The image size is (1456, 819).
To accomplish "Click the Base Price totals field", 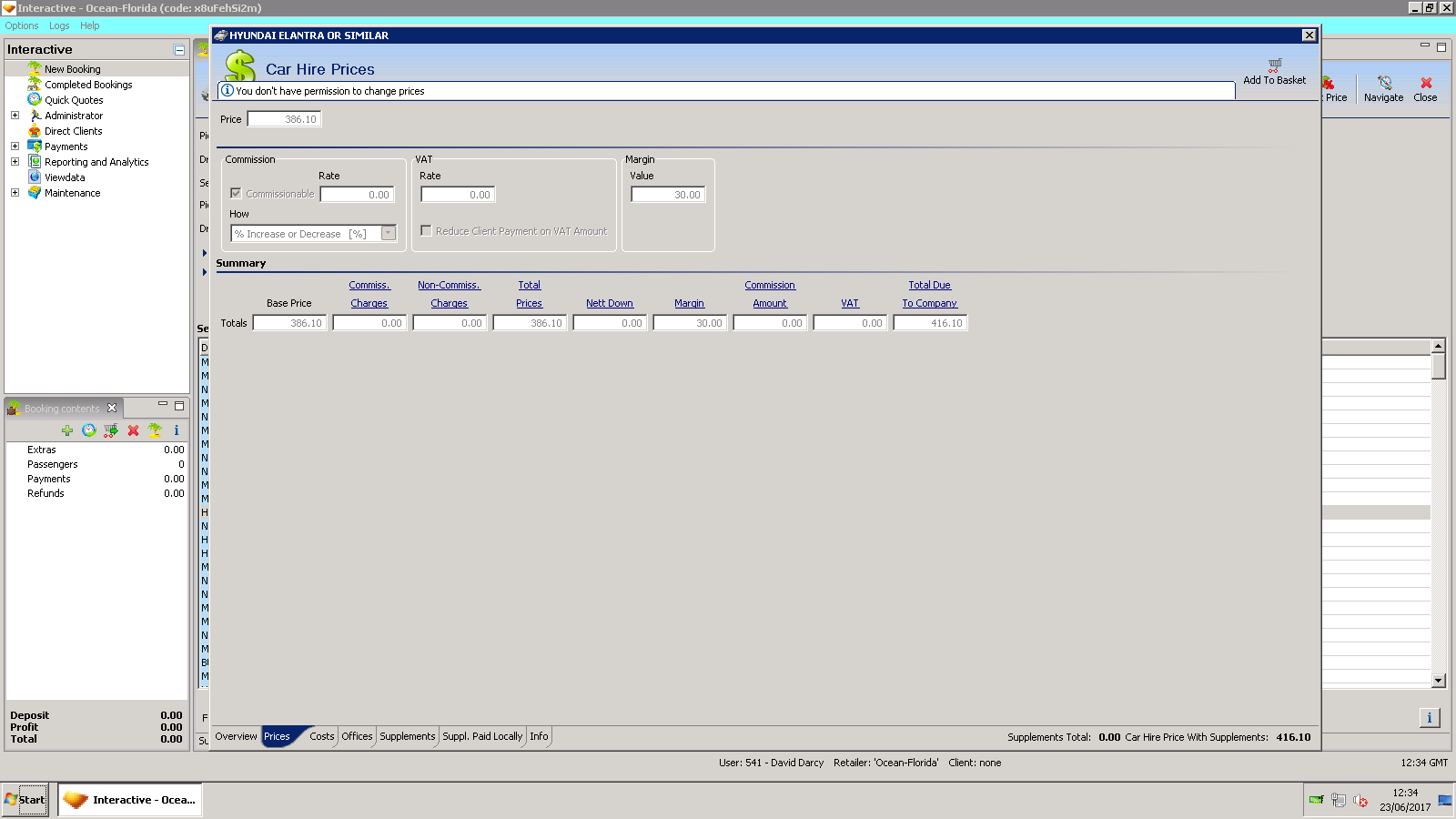I will coord(289,323).
